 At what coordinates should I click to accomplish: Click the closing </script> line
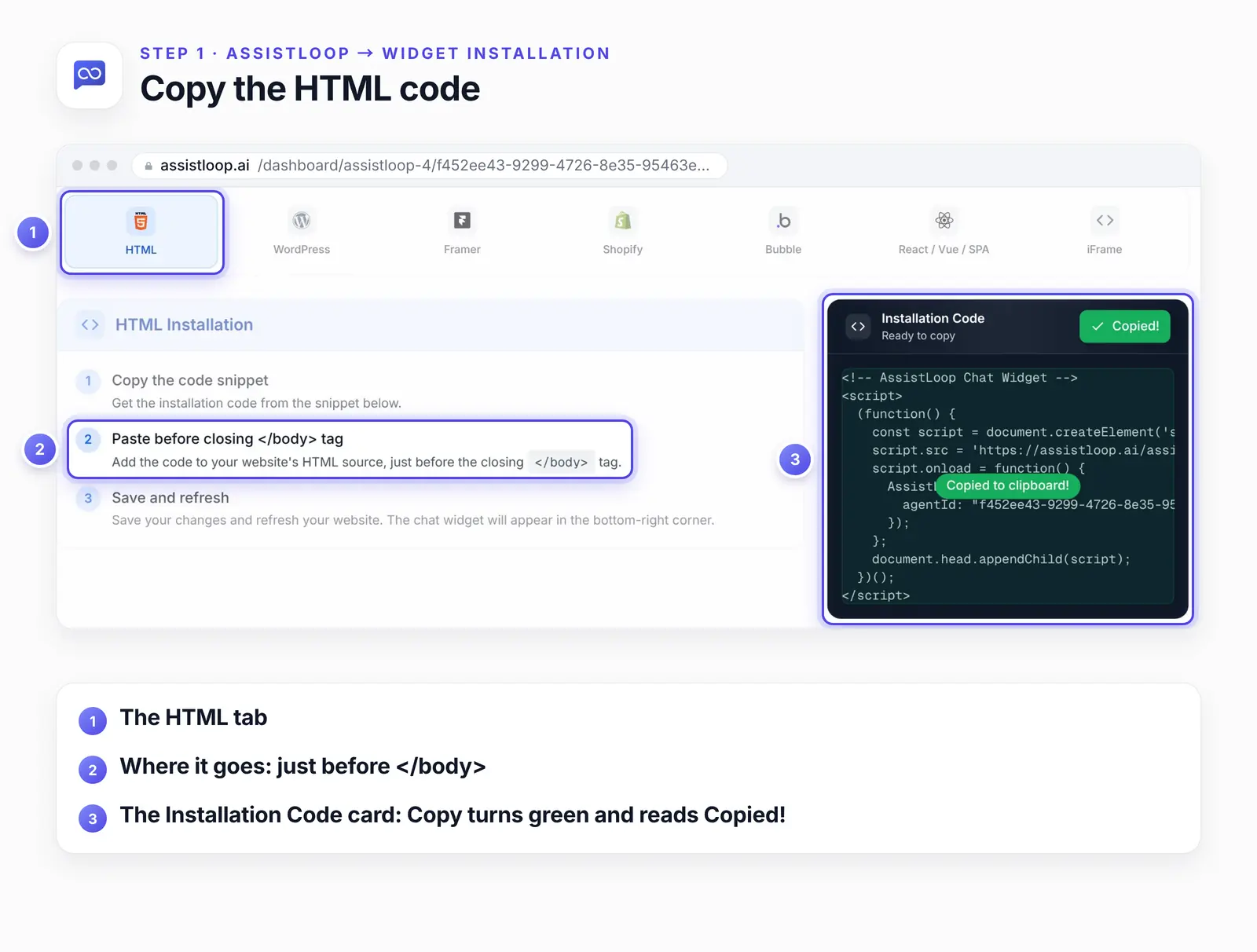(875, 595)
